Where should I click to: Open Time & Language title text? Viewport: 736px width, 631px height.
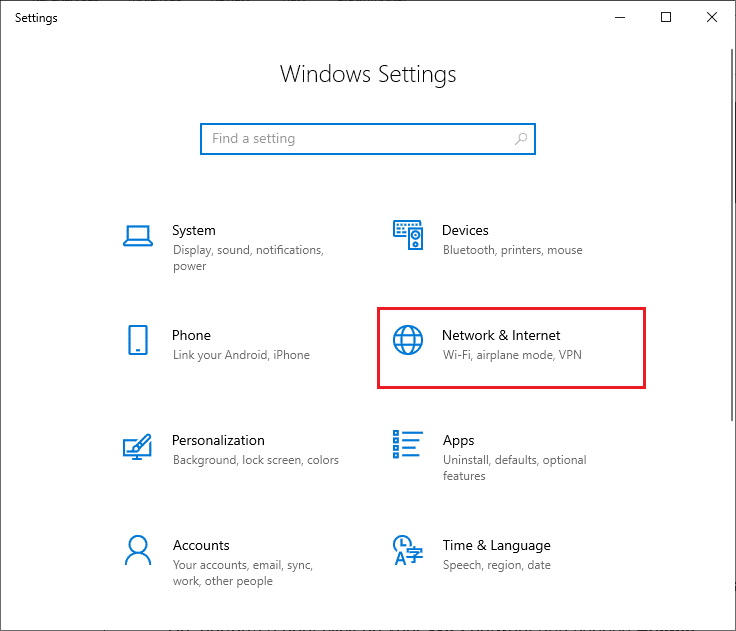(496, 545)
